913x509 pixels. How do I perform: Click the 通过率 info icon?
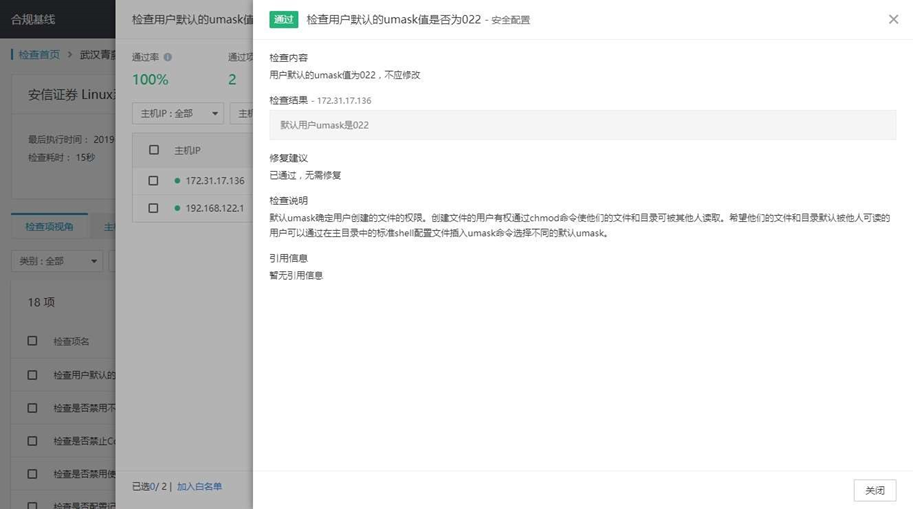(168, 57)
